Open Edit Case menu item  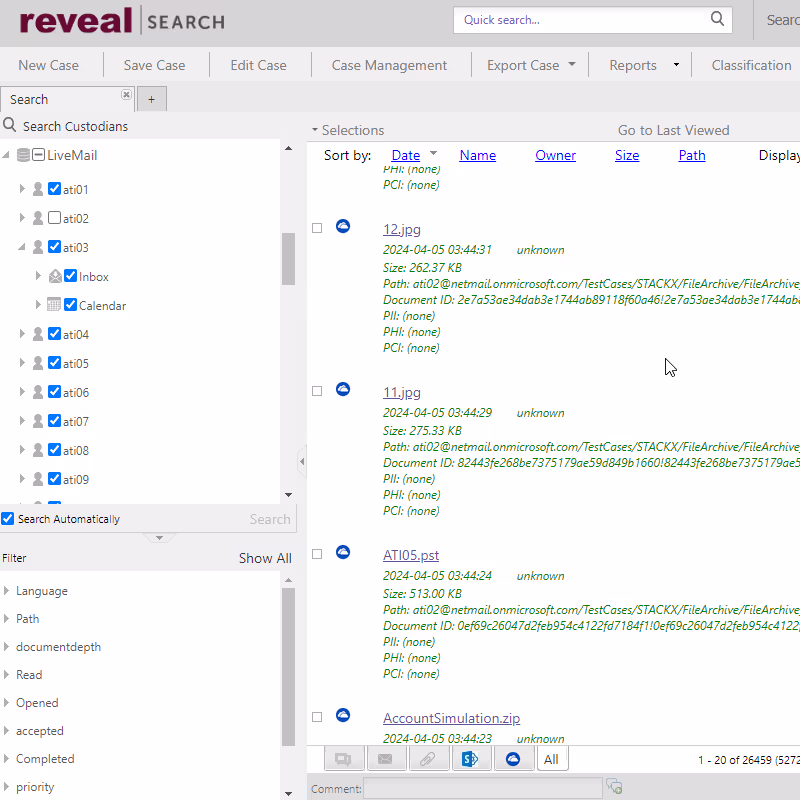pos(259,65)
